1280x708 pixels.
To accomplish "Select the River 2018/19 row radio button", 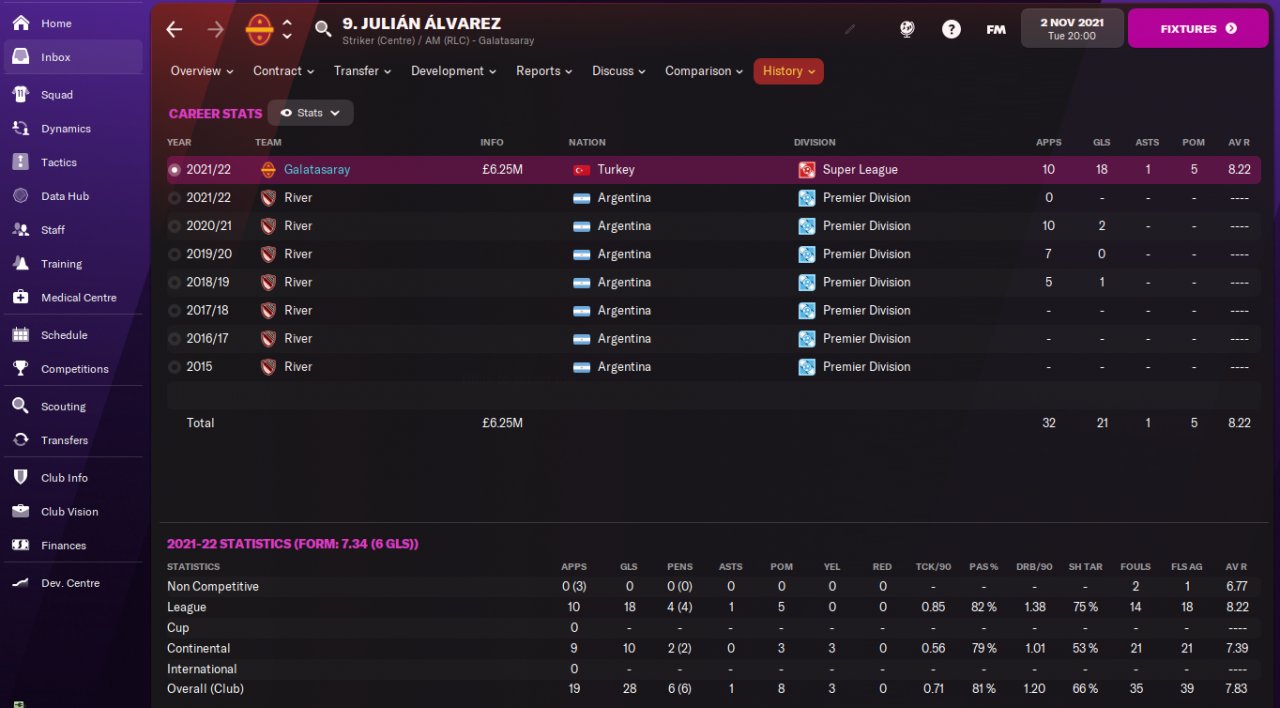I will [175, 282].
